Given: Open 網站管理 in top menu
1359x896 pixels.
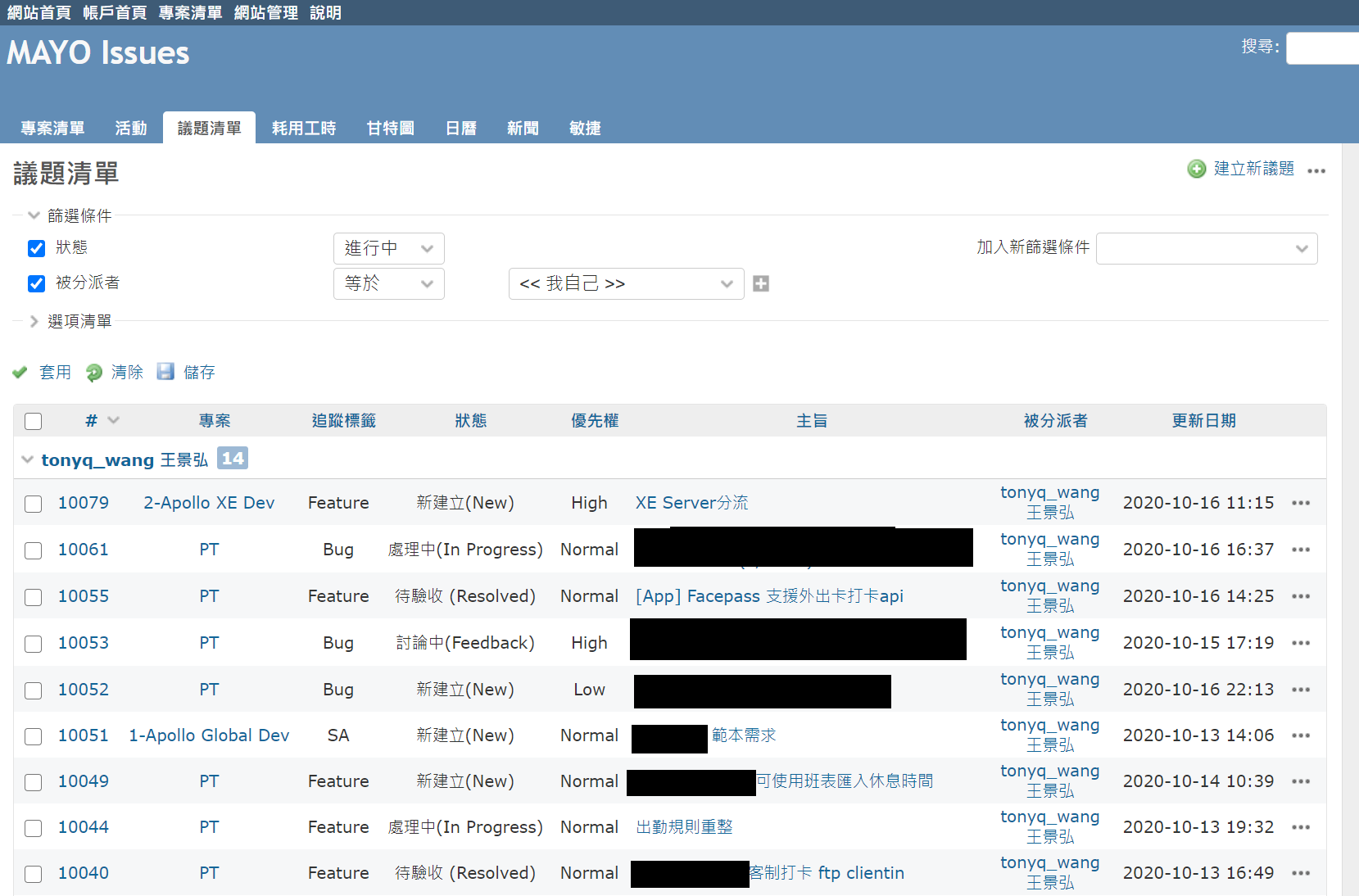Looking at the screenshot, I should click(266, 12).
